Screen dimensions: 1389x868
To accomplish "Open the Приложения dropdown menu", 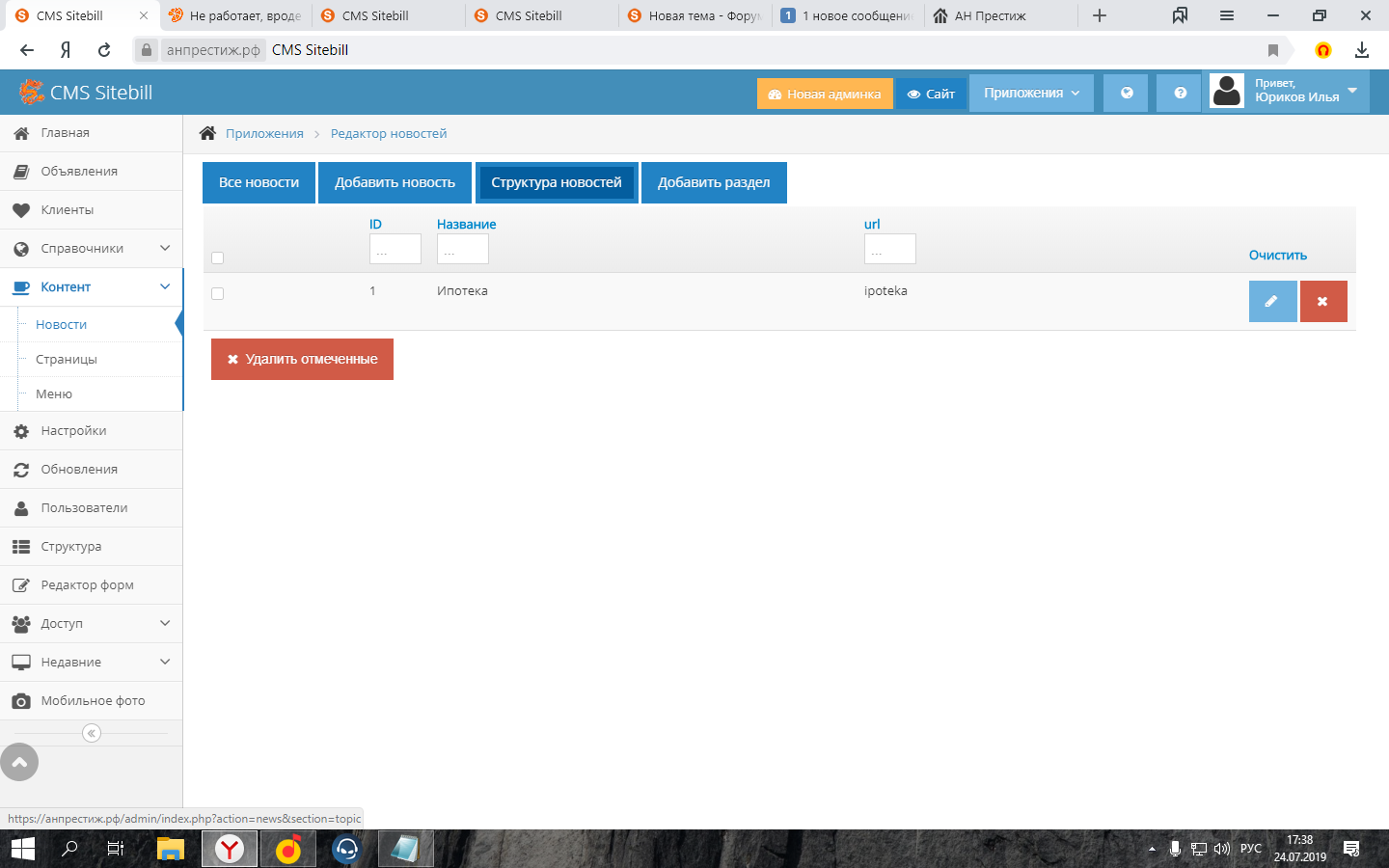I will coord(1030,94).
